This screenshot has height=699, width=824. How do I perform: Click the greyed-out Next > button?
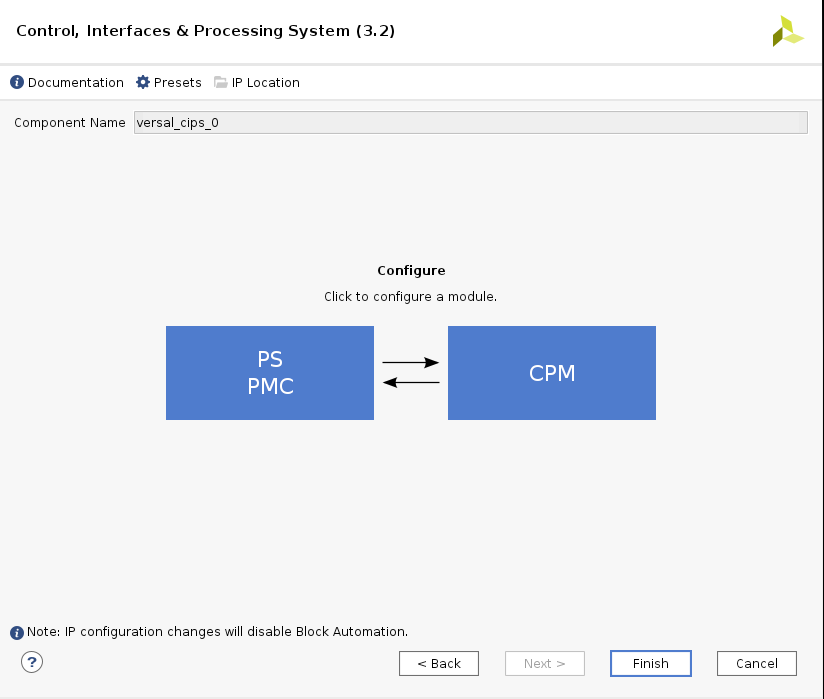click(545, 664)
